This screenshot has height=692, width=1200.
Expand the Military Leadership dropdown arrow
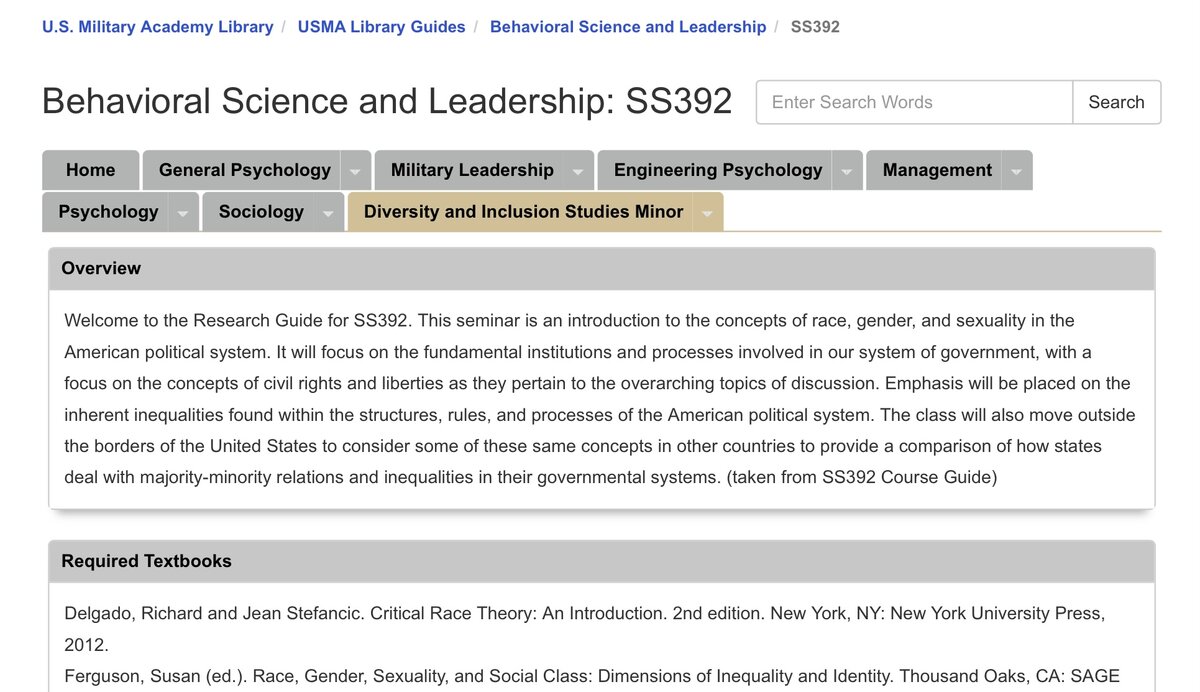[578, 171]
